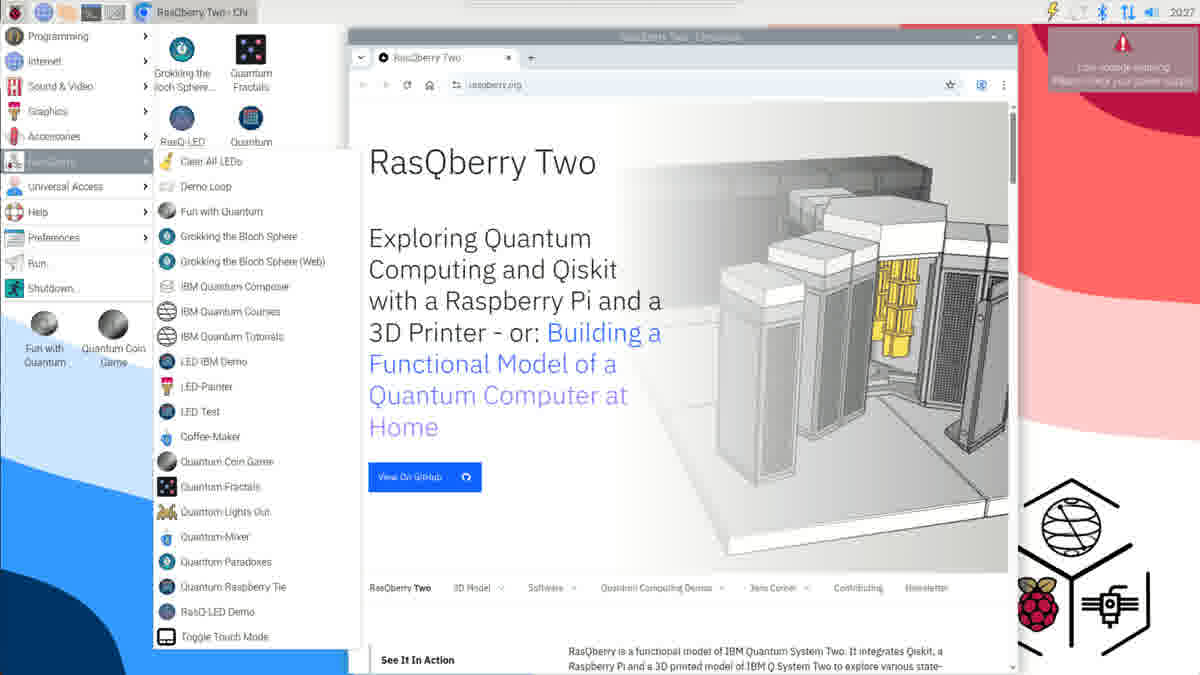The height and width of the screenshot is (675, 1200).
Task: Select RasQ-LED Demo menu entry
Action: tap(257, 611)
